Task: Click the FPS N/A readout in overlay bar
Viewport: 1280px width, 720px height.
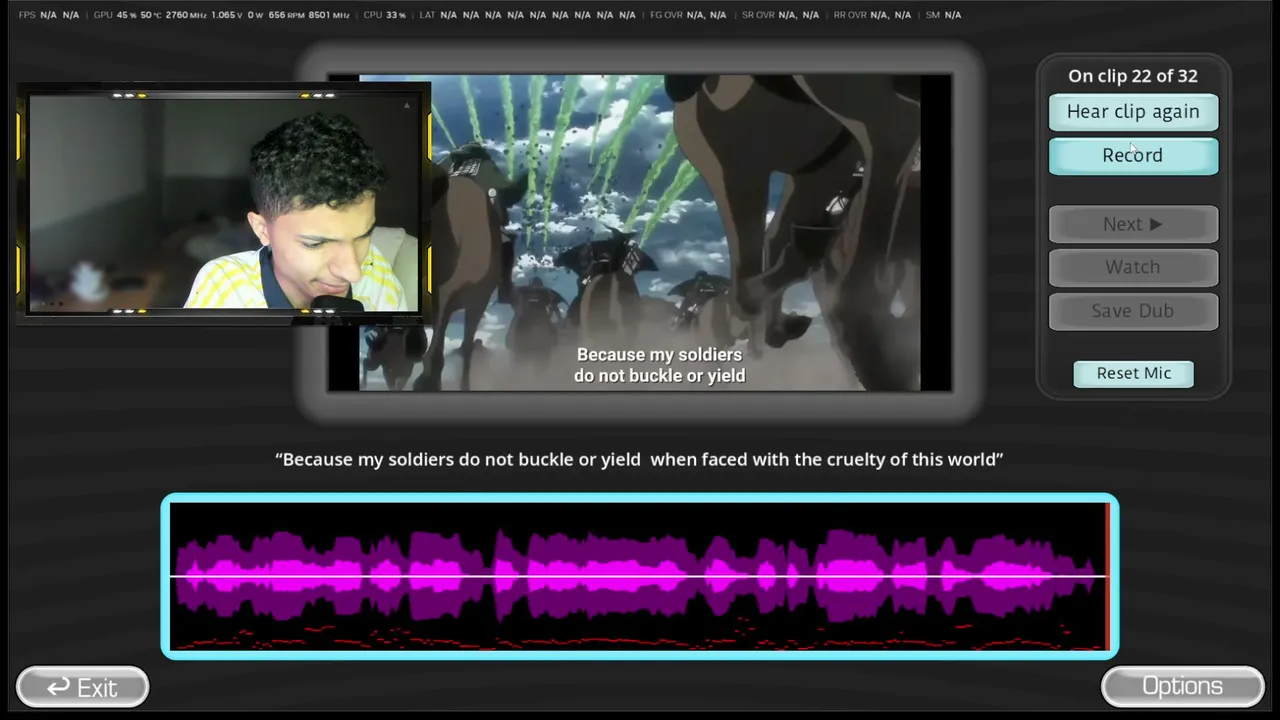Action: click(49, 15)
